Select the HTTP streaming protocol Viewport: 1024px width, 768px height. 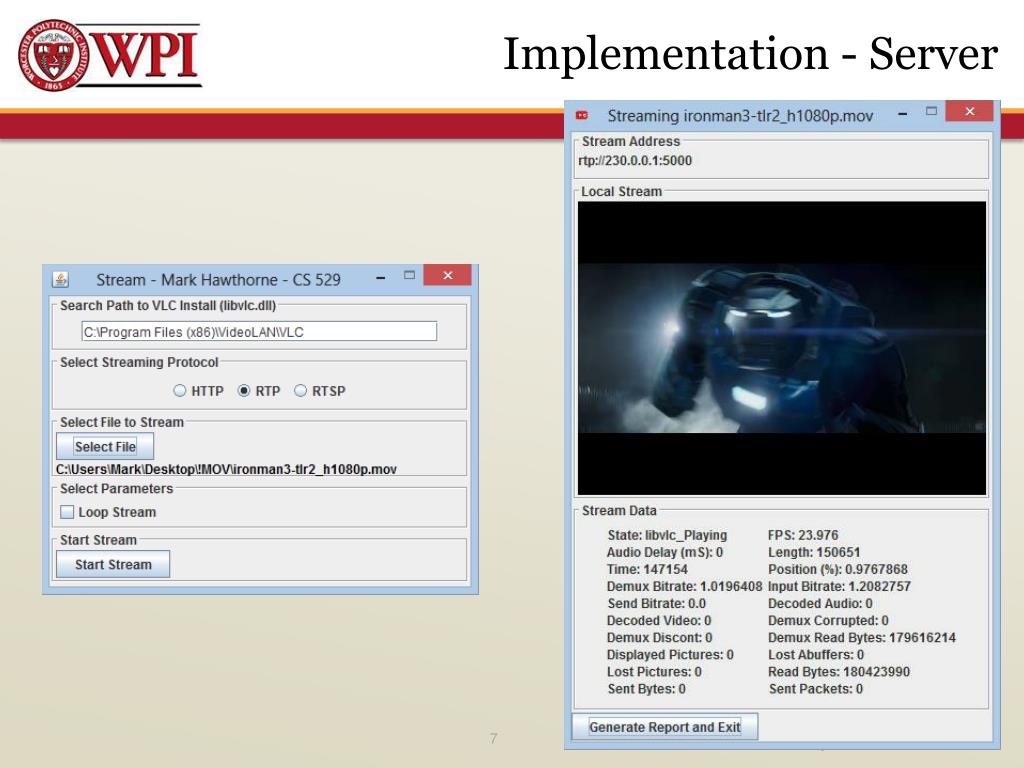pos(180,391)
